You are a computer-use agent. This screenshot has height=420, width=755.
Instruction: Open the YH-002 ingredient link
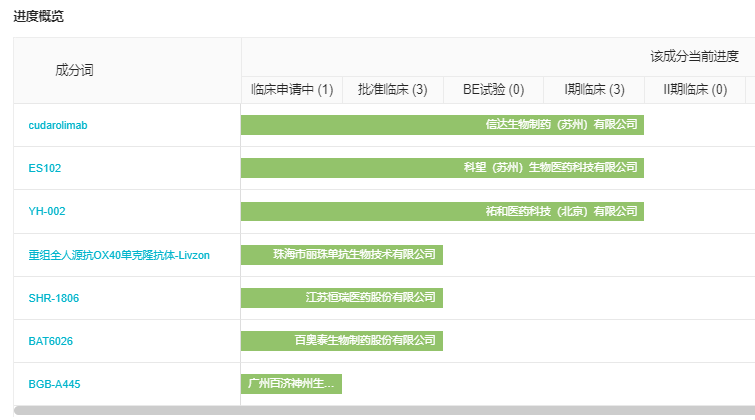(47, 211)
